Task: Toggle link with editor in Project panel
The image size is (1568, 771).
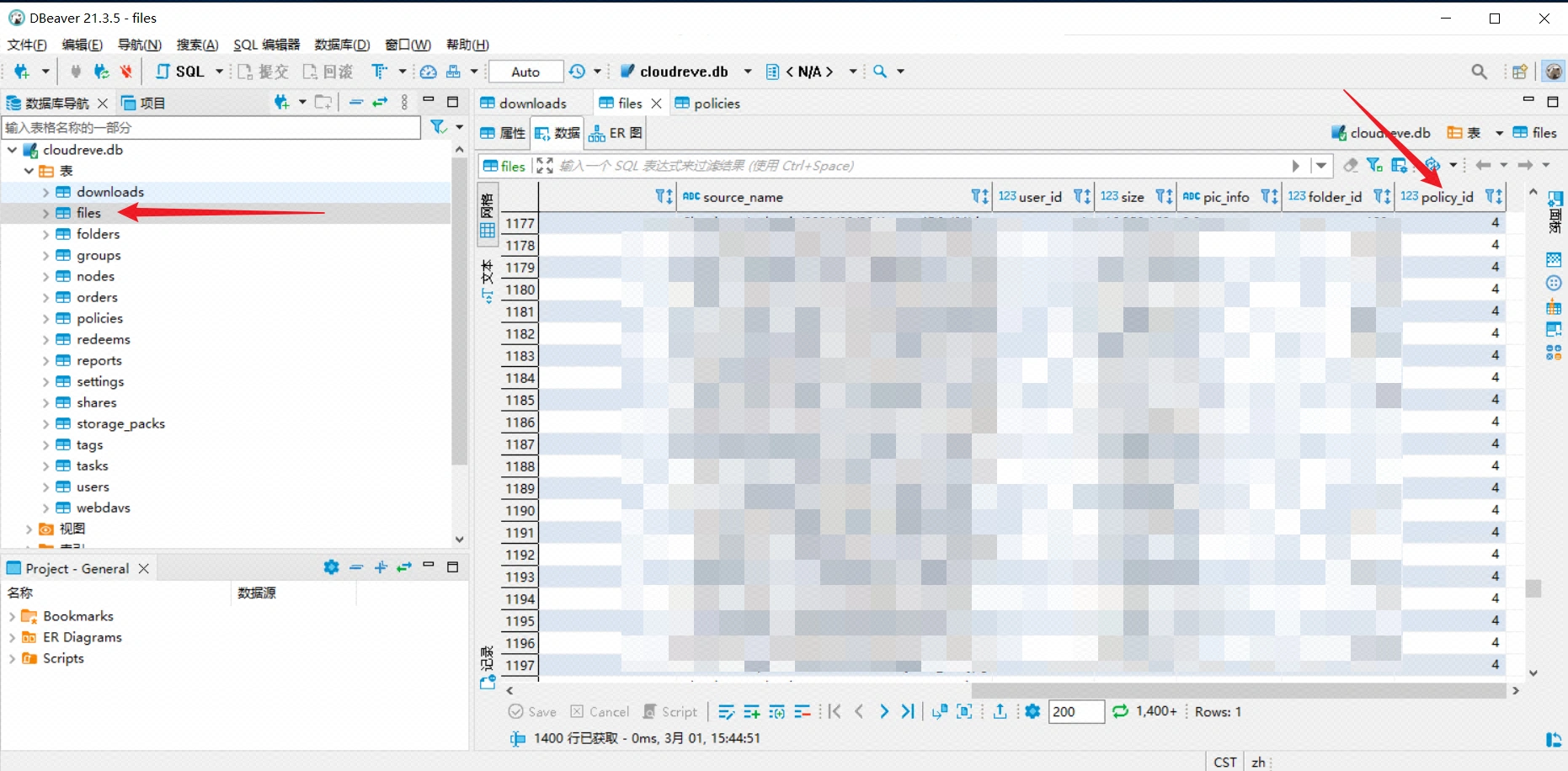Action: [x=405, y=567]
